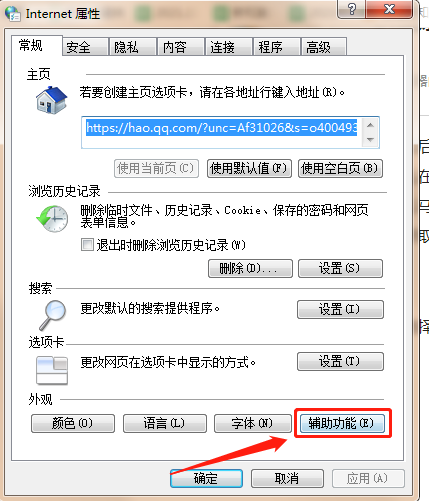Viewport: 429px width, 501px height.
Task: Click 删除(D)... button
Action: tap(250, 268)
